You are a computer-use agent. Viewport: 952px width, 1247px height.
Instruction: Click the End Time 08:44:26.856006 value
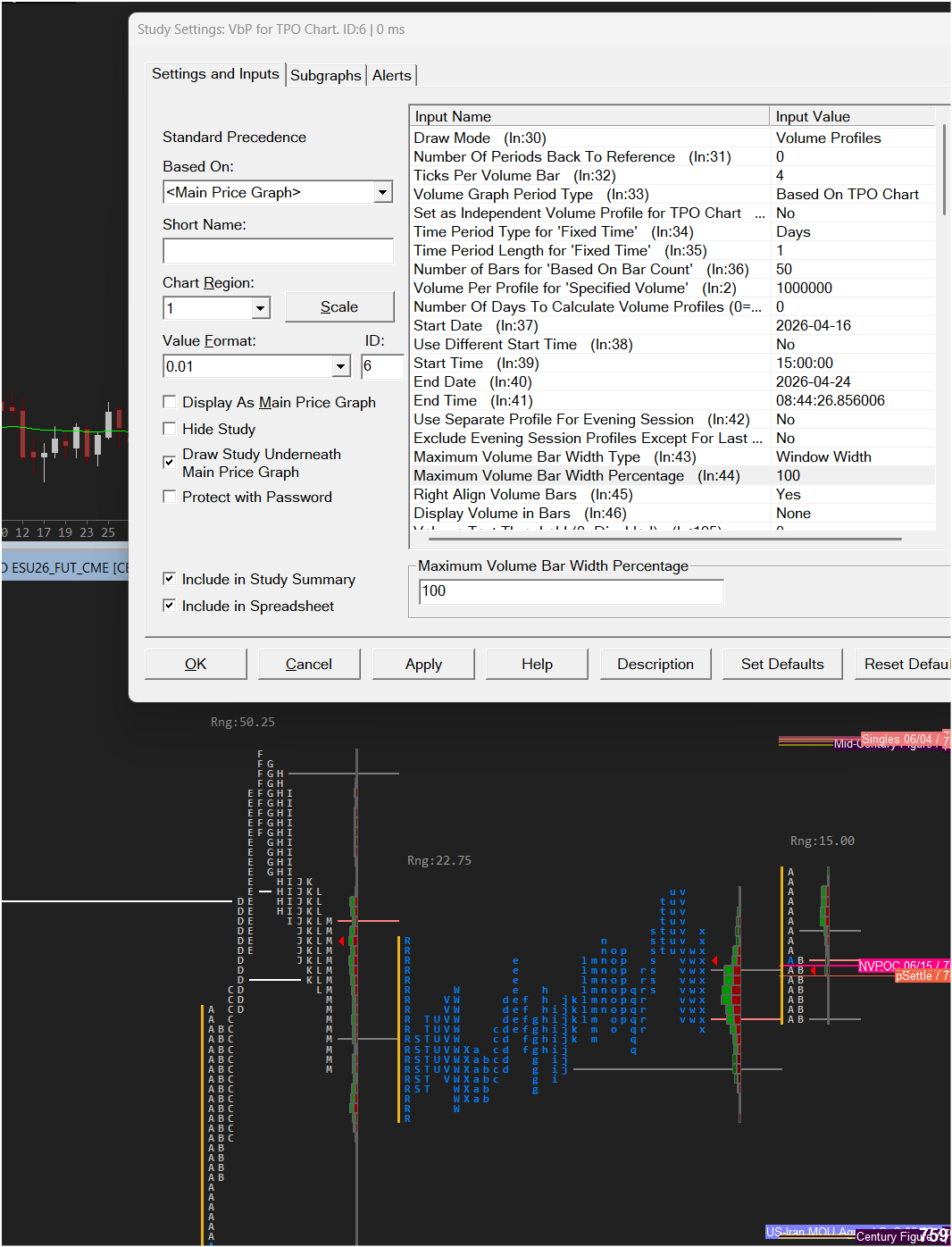[x=852, y=400]
